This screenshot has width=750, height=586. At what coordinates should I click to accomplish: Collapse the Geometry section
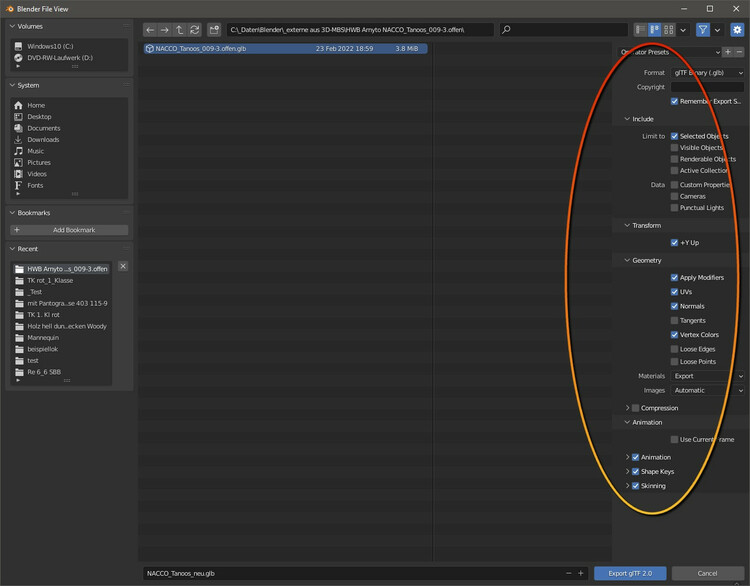pos(627,260)
